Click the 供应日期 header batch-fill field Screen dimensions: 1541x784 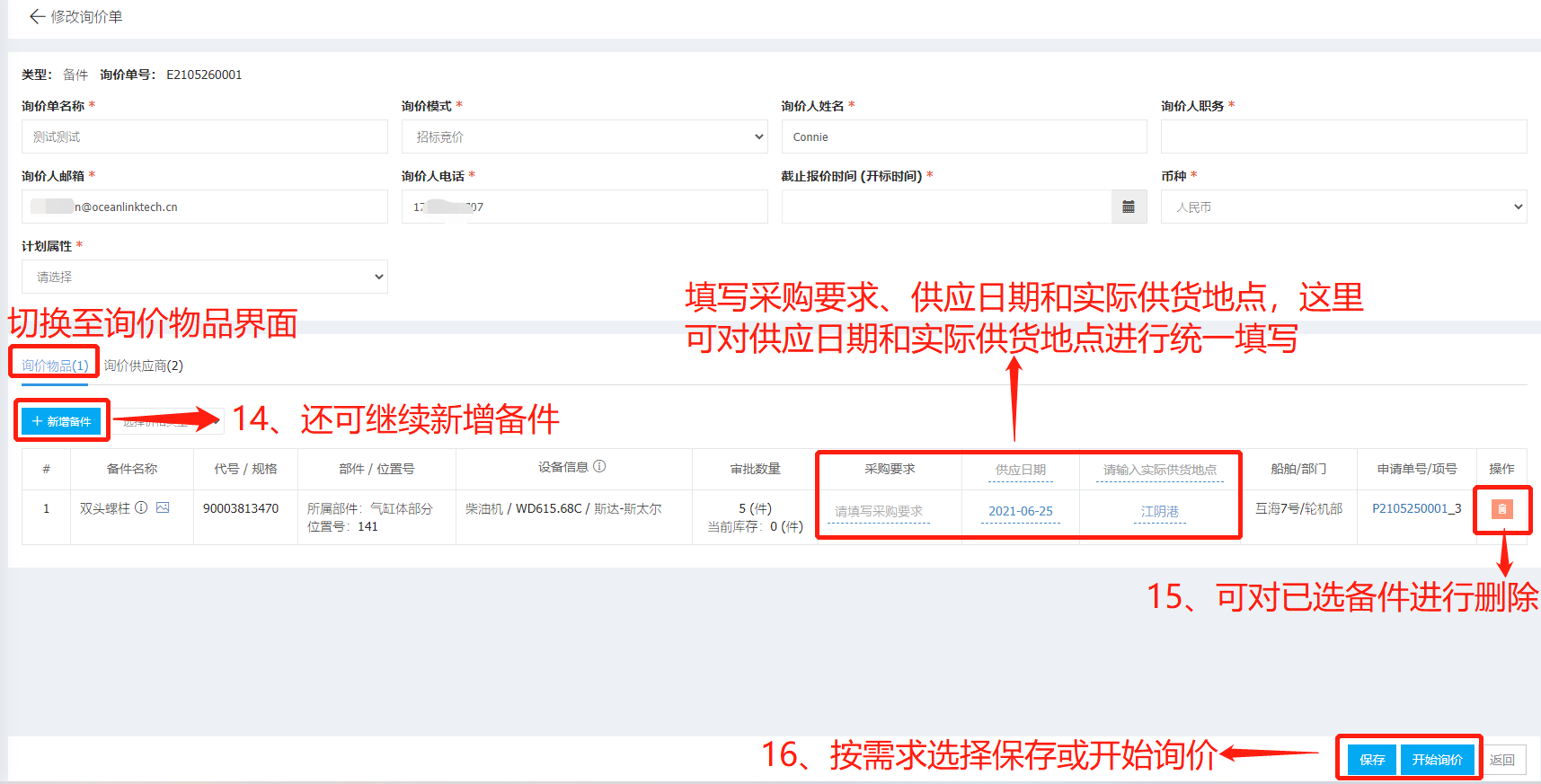coord(1020,470)
